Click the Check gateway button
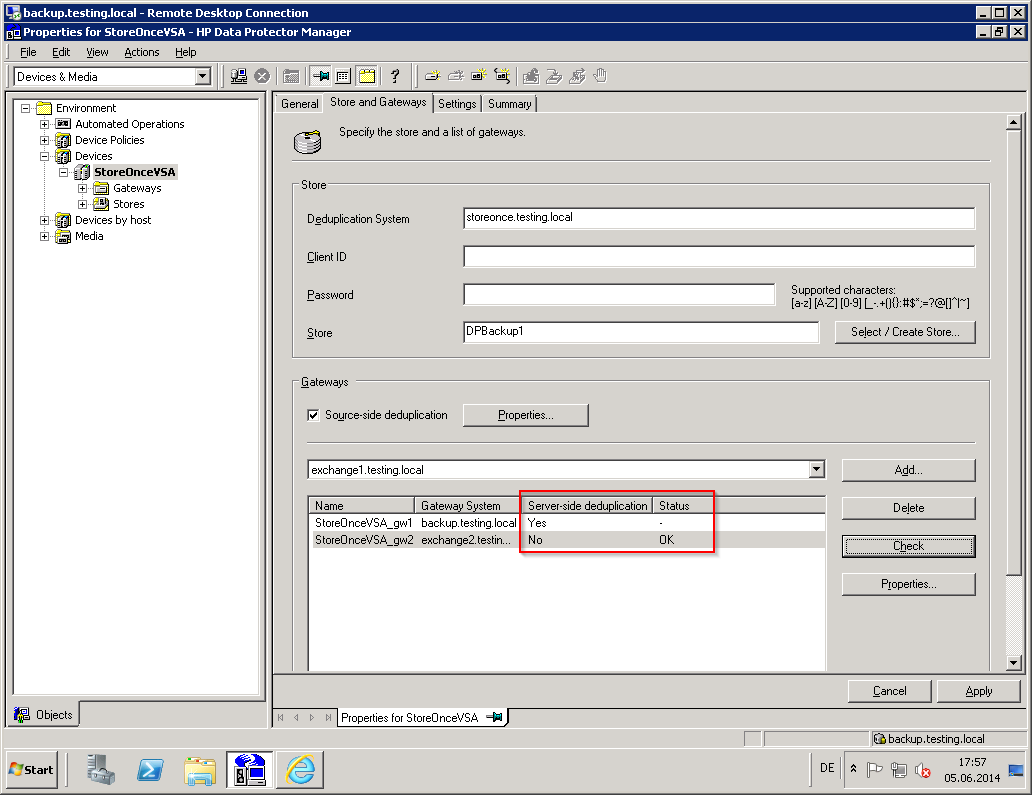 (908, 546)
